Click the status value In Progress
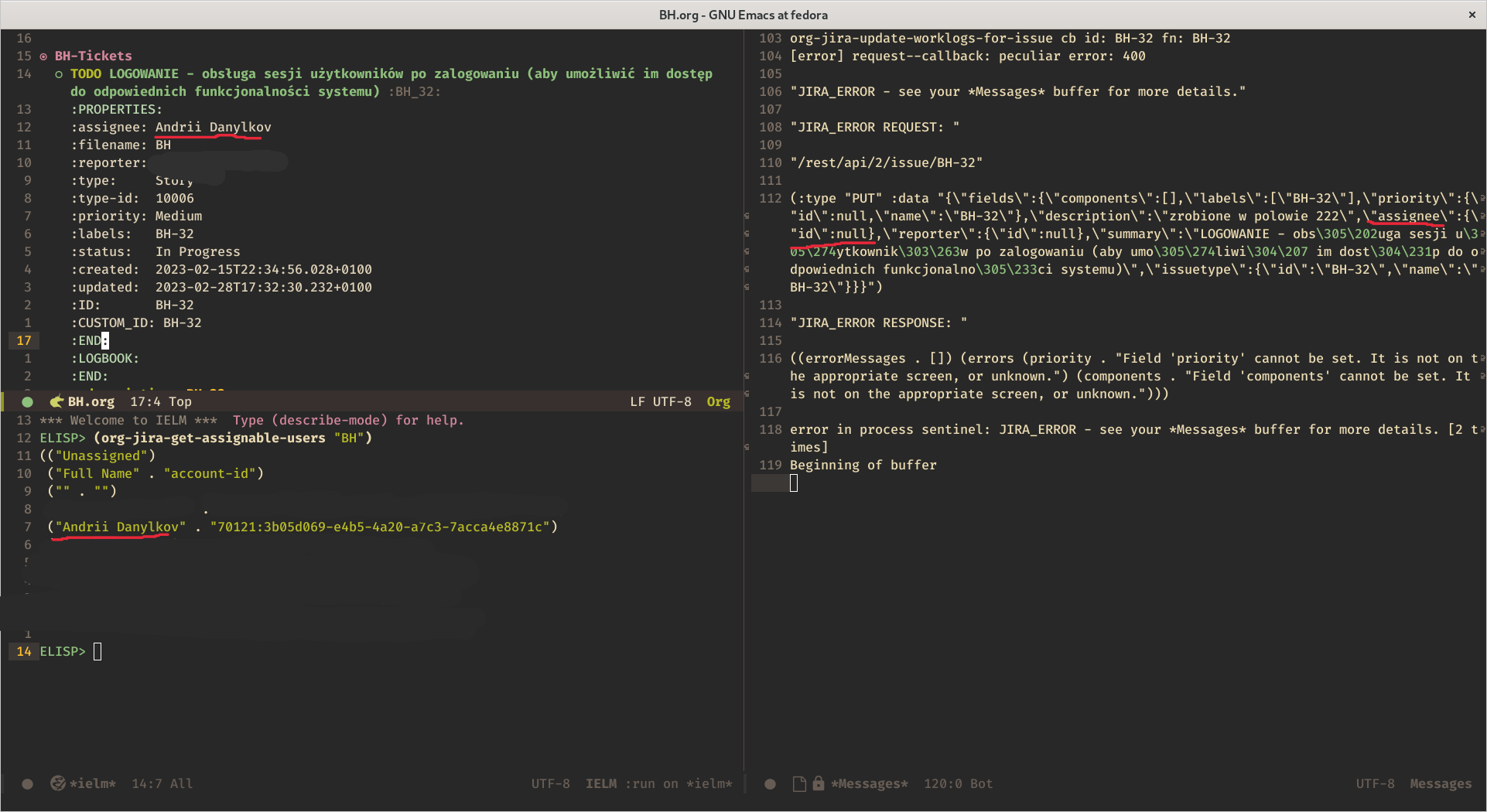 point(198,251)
